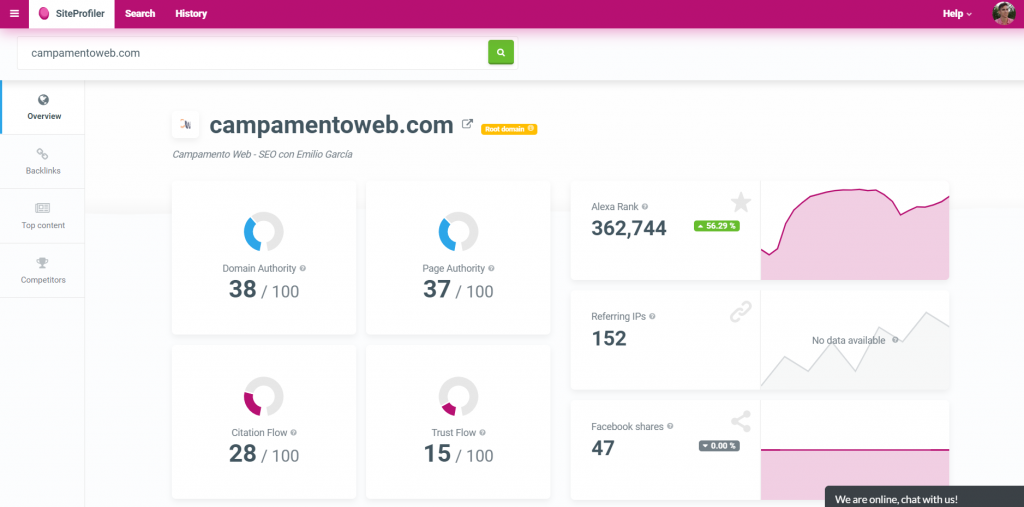The image size is (1024, 507).
Task: Click the 'Campamento Web - SEO con Emilio García' subtitle
Action: (x=263, y=154)
